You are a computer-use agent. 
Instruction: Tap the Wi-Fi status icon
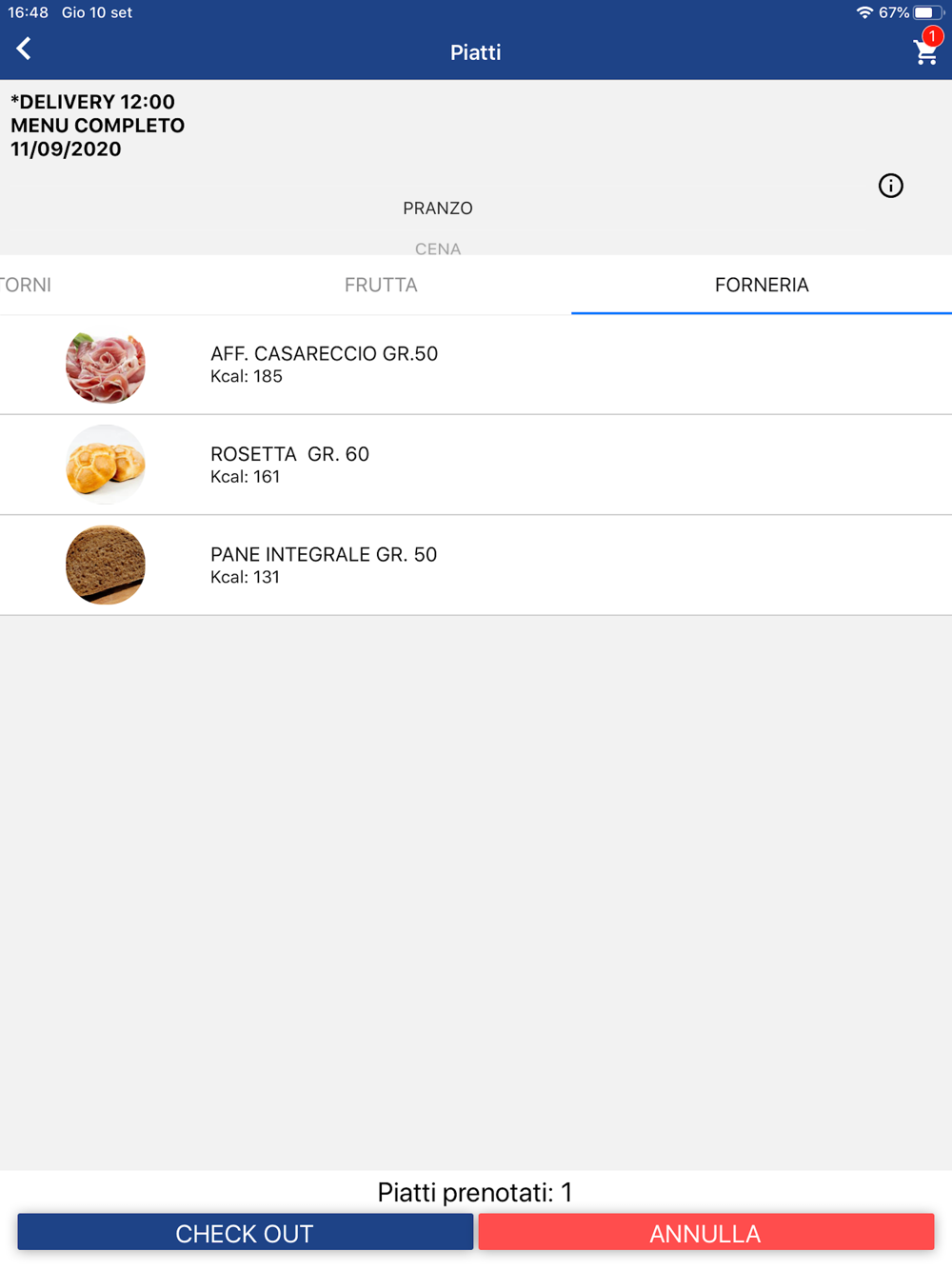(x=864, y=12)
